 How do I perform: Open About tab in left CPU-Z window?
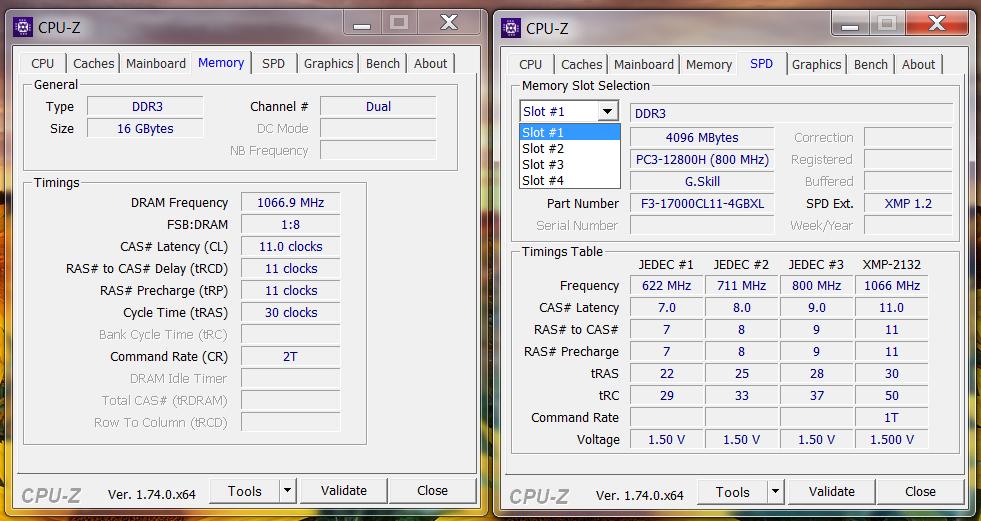point(430,63)
